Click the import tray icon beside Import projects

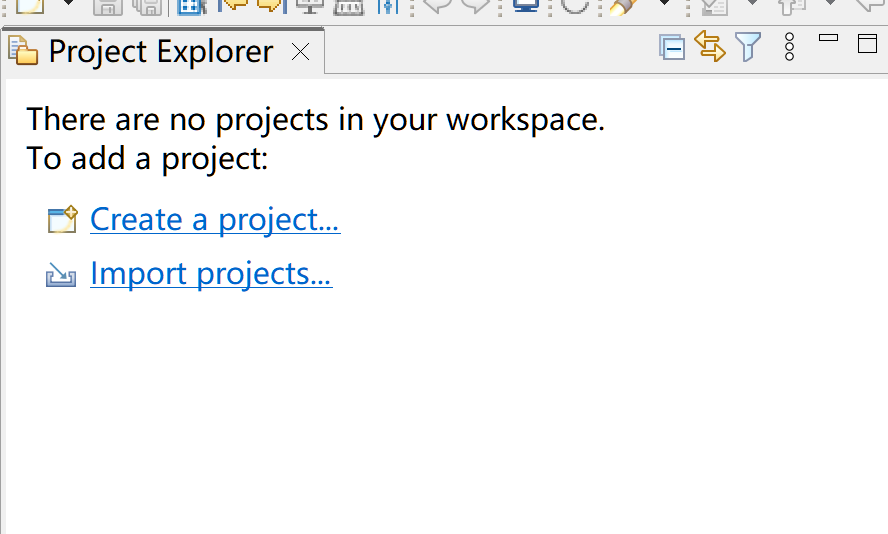(61, 275)
